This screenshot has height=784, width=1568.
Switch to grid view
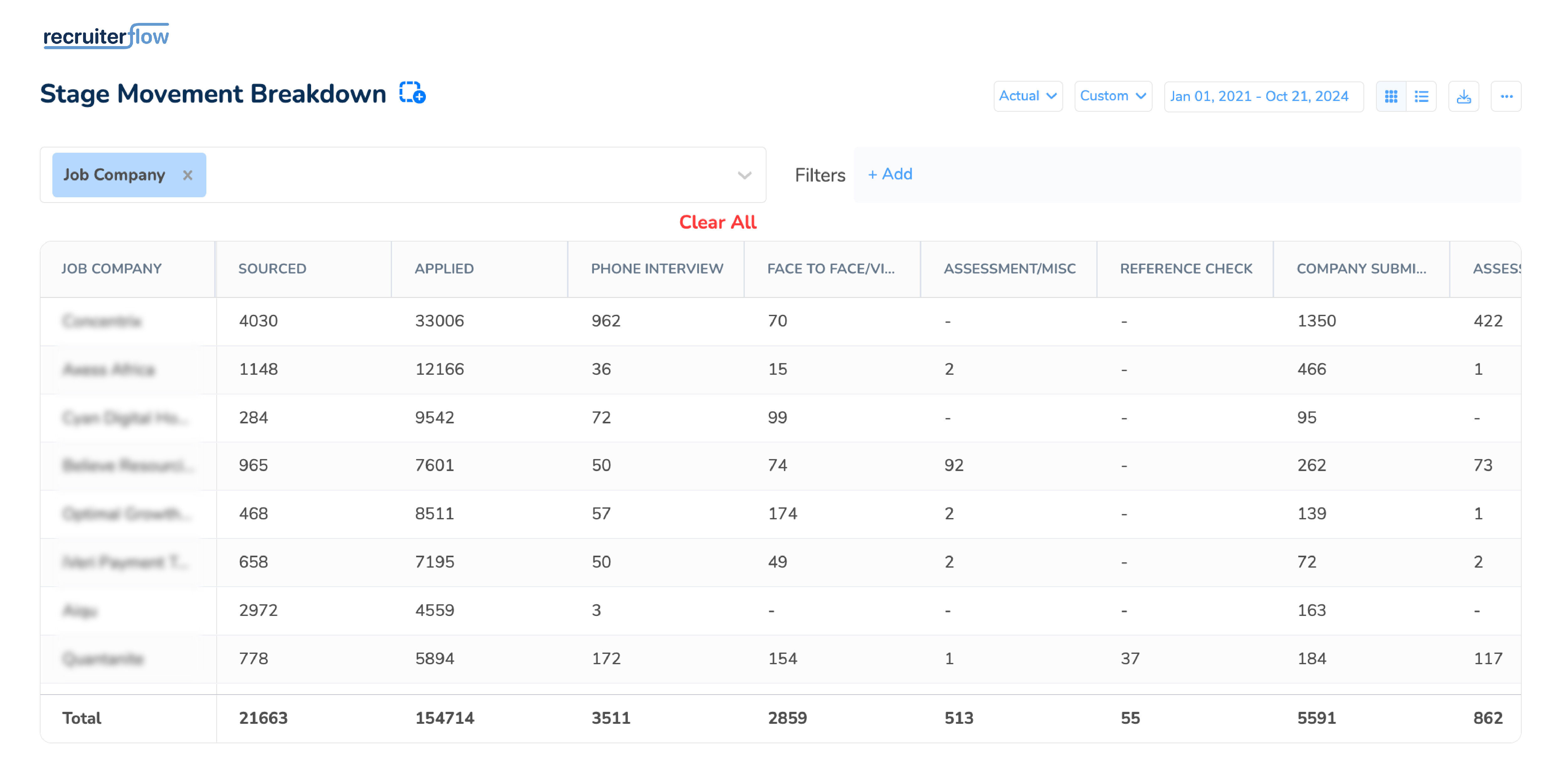click(x=1391, y=96)
